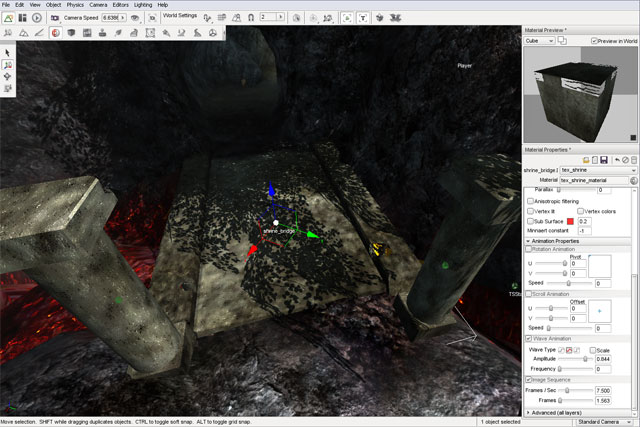Screen dimensions: 640x427
Task: Toggle the Preview in World checkbox
Action: 594,41
